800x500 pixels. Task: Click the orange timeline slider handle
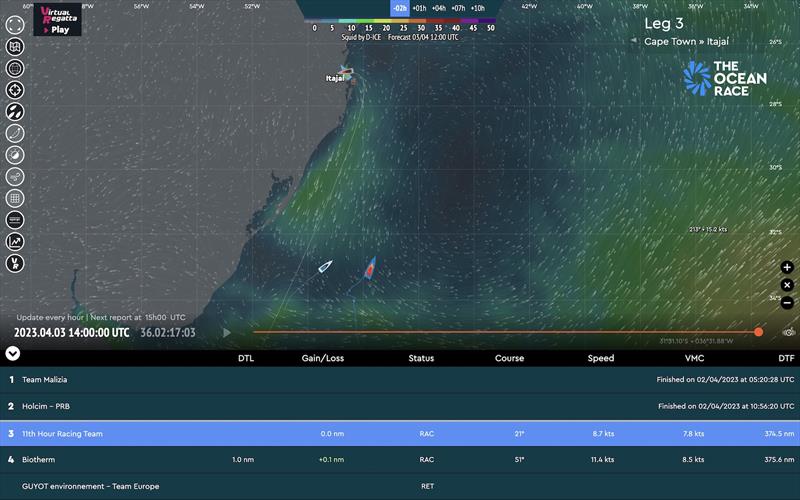click(759, 332)
